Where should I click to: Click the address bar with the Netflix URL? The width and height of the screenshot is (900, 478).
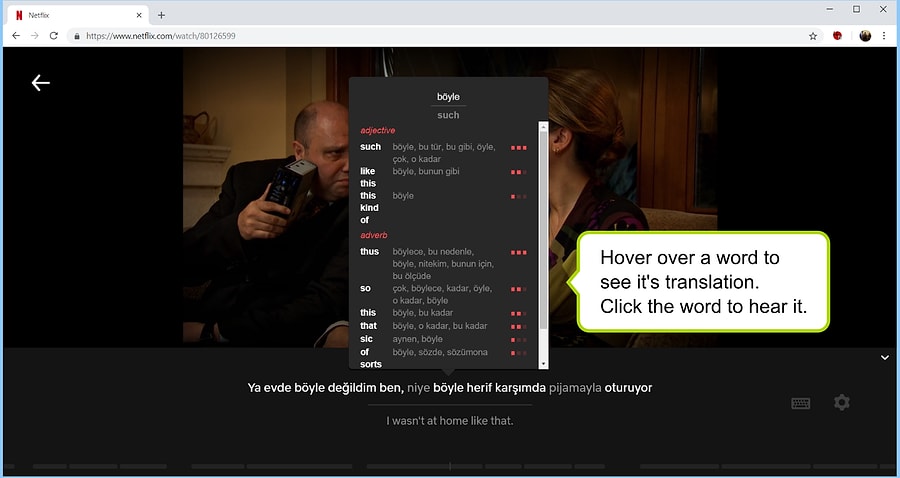pos(400,36)
